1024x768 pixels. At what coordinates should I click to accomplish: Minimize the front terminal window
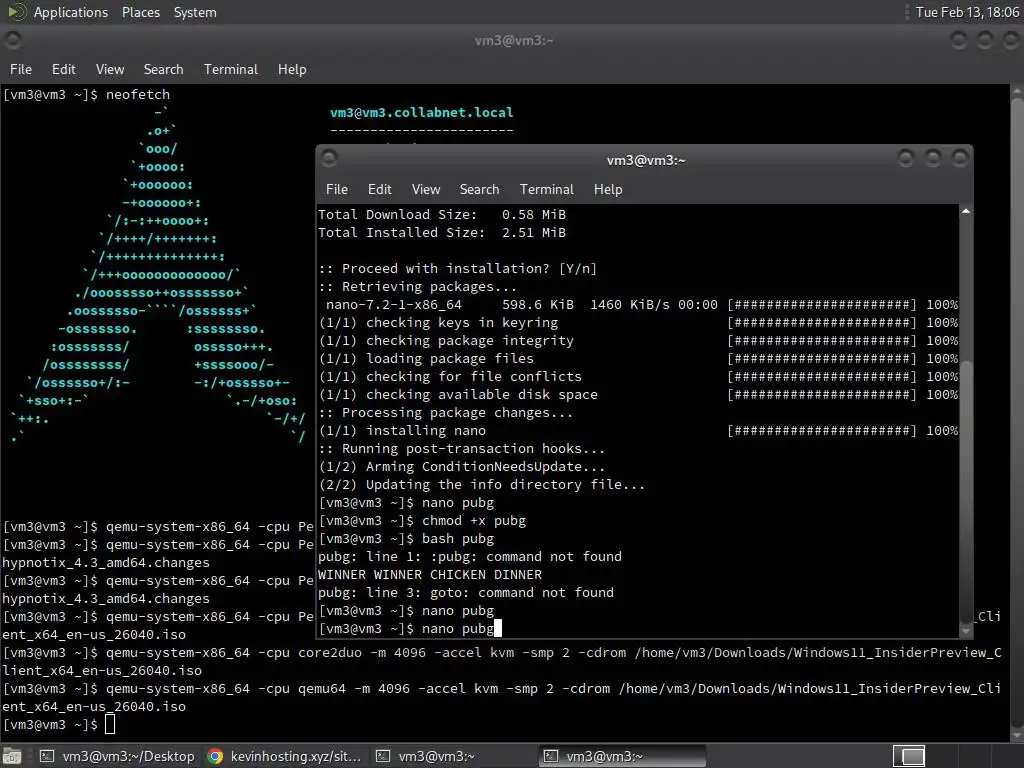(x=906, y=158)
